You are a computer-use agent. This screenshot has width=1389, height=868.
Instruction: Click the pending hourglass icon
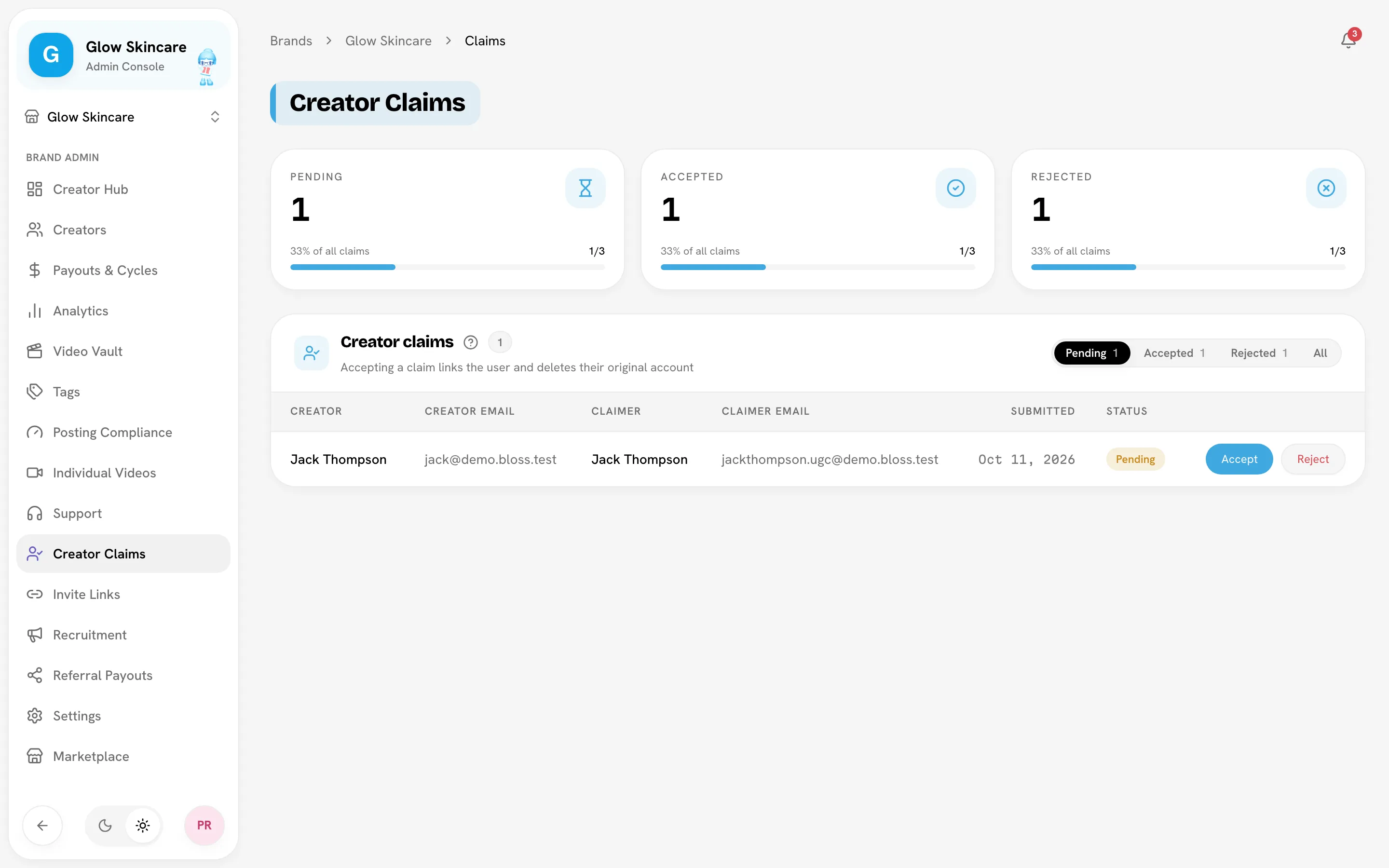pos(585,188)
